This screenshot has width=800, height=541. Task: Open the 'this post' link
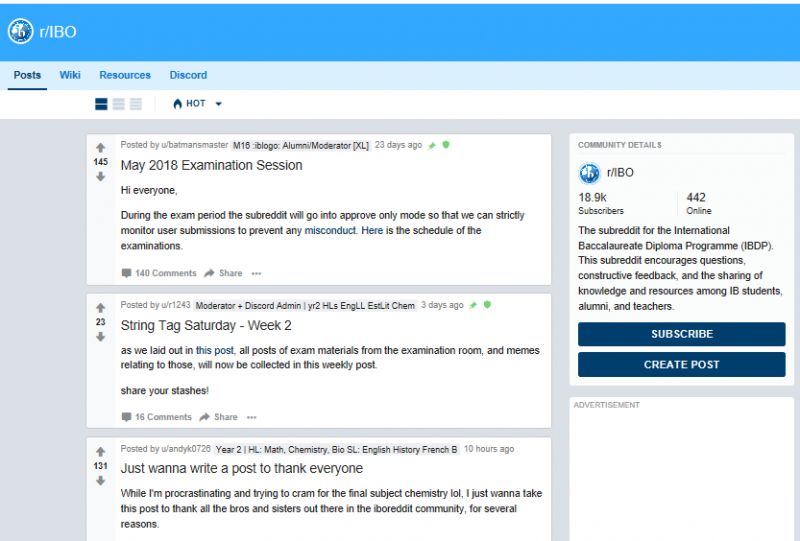click(x=215, y=350)
